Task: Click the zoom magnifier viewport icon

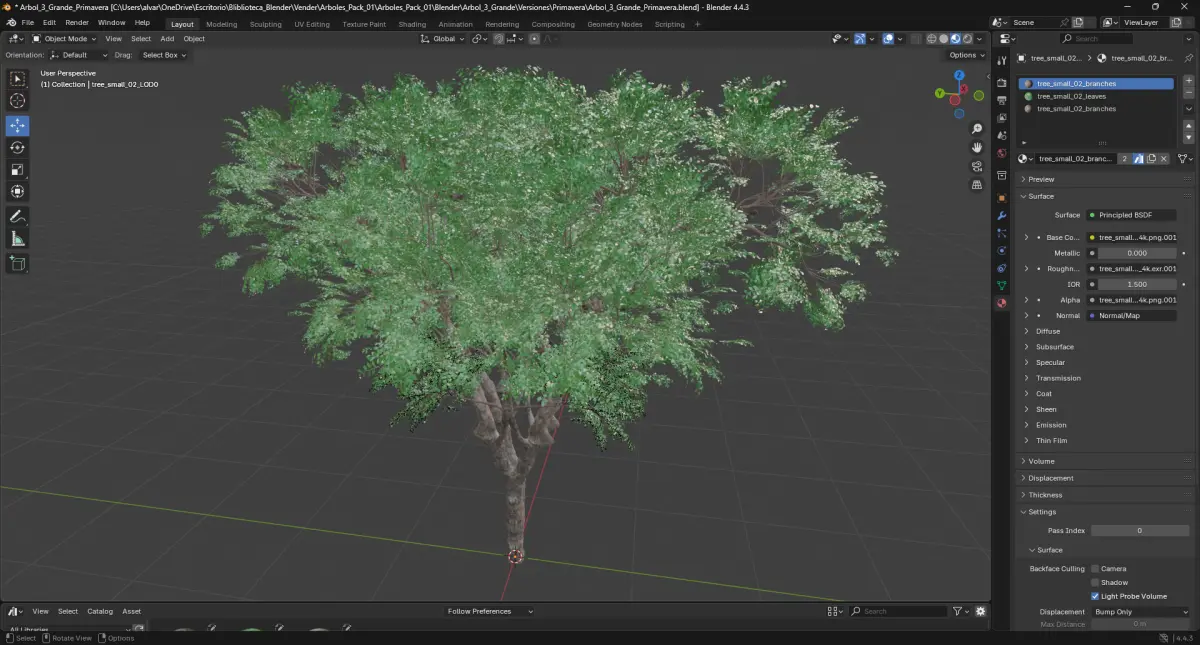Action: tap(977, 129)
